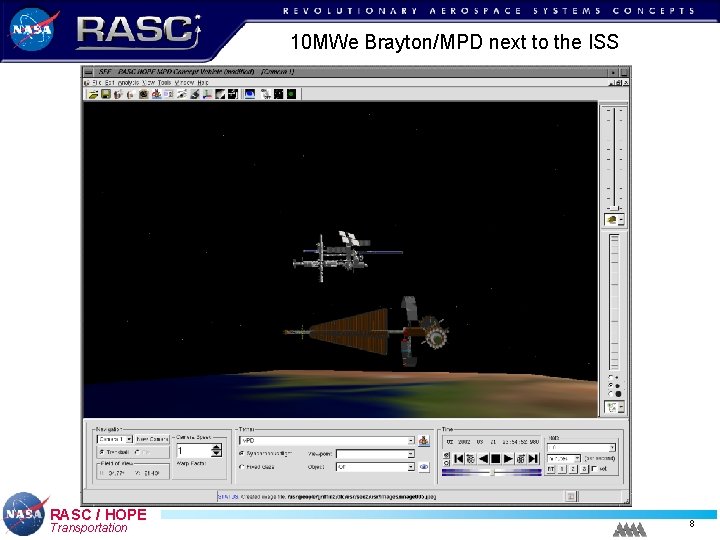Select the Synchronous target radio button
This screenshot has height=540, width=720.
[241, 453]
